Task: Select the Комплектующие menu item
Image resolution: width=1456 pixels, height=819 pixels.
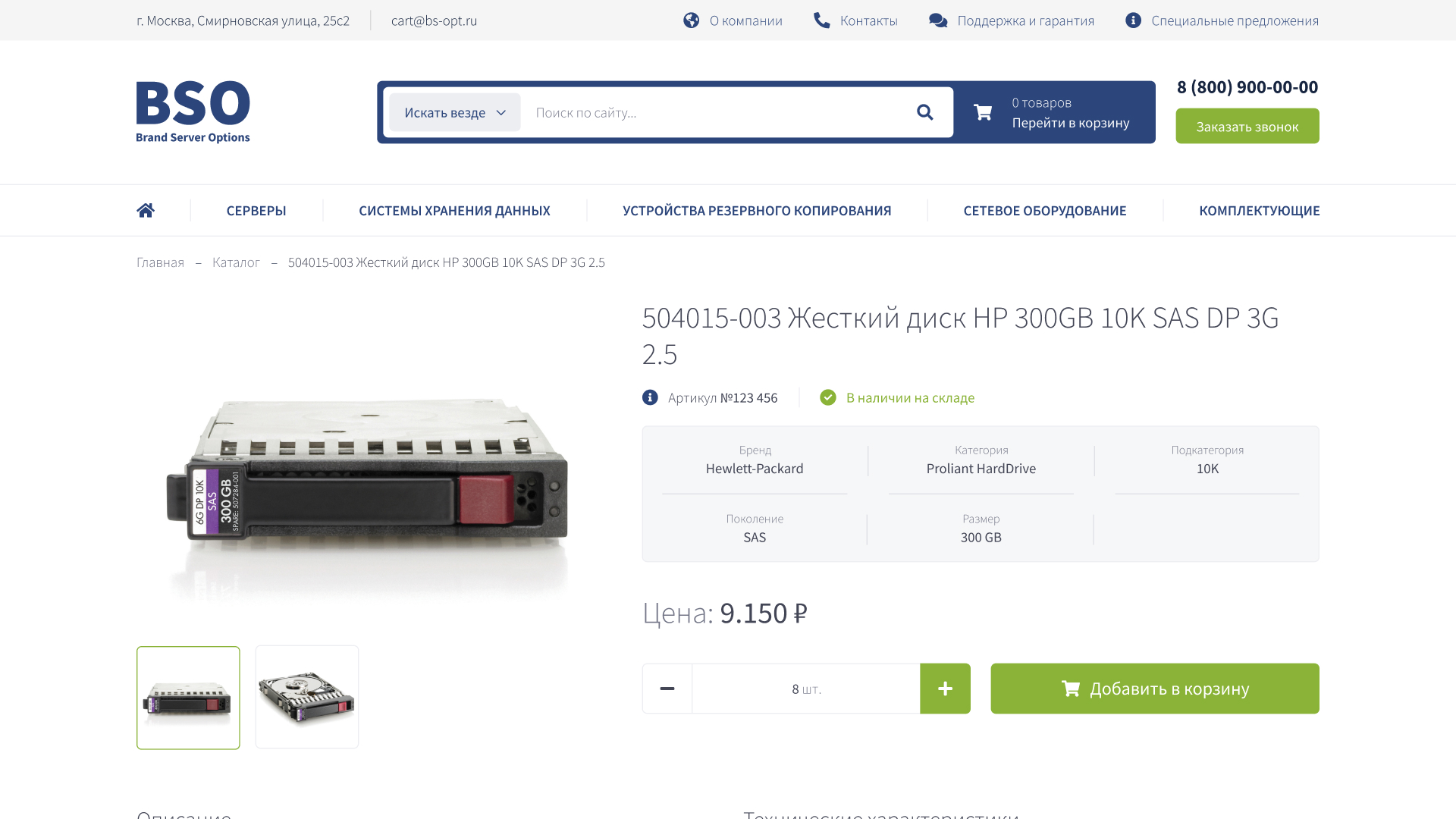Action: tap(1259, 211)
